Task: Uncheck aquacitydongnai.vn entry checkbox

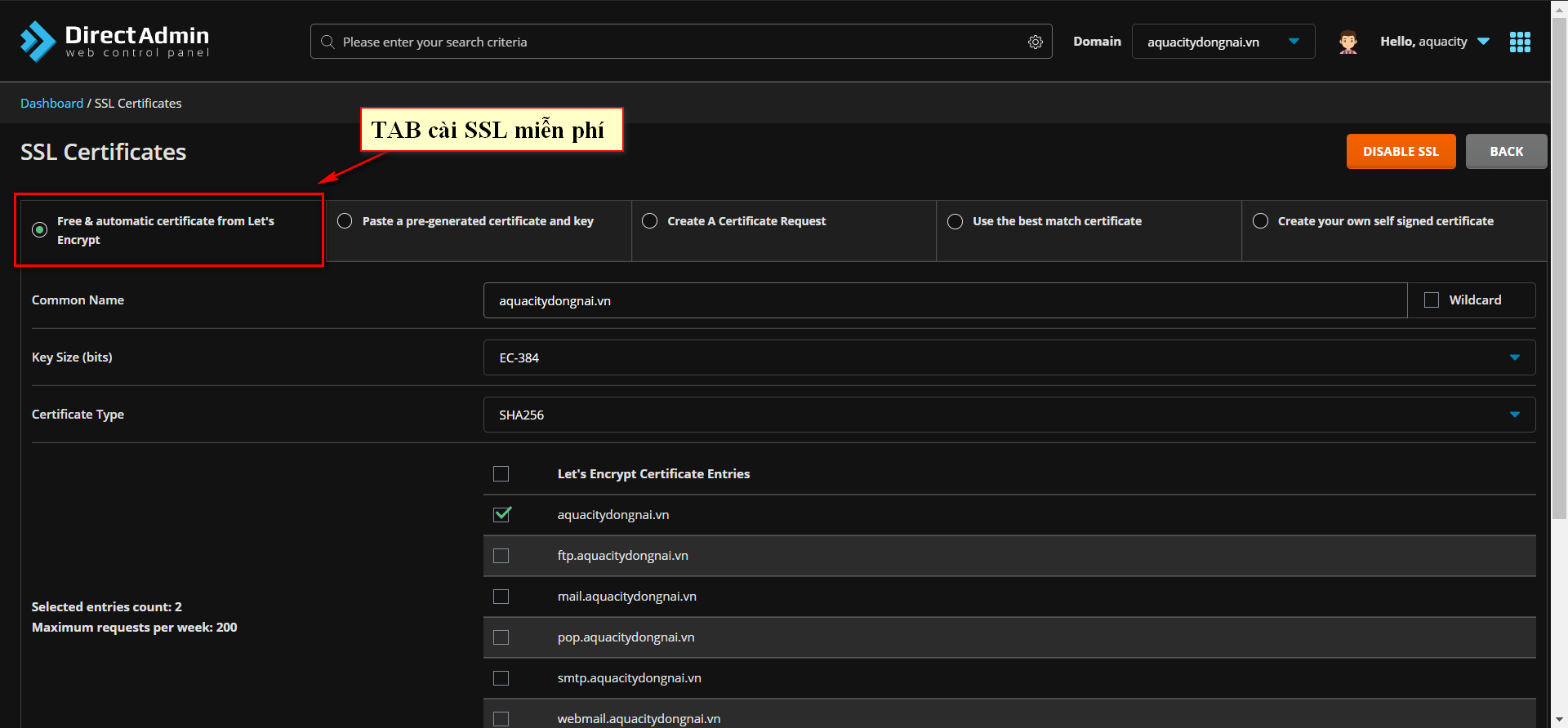Action: click(501, 515)
